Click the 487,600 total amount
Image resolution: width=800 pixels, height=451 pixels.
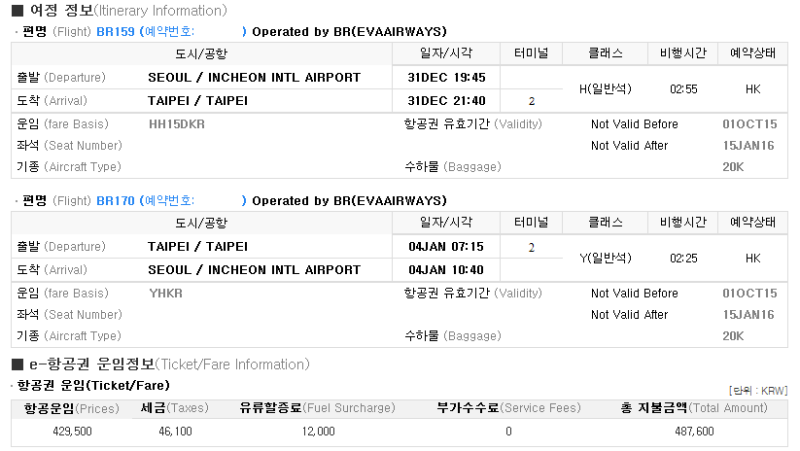point(694,431)
